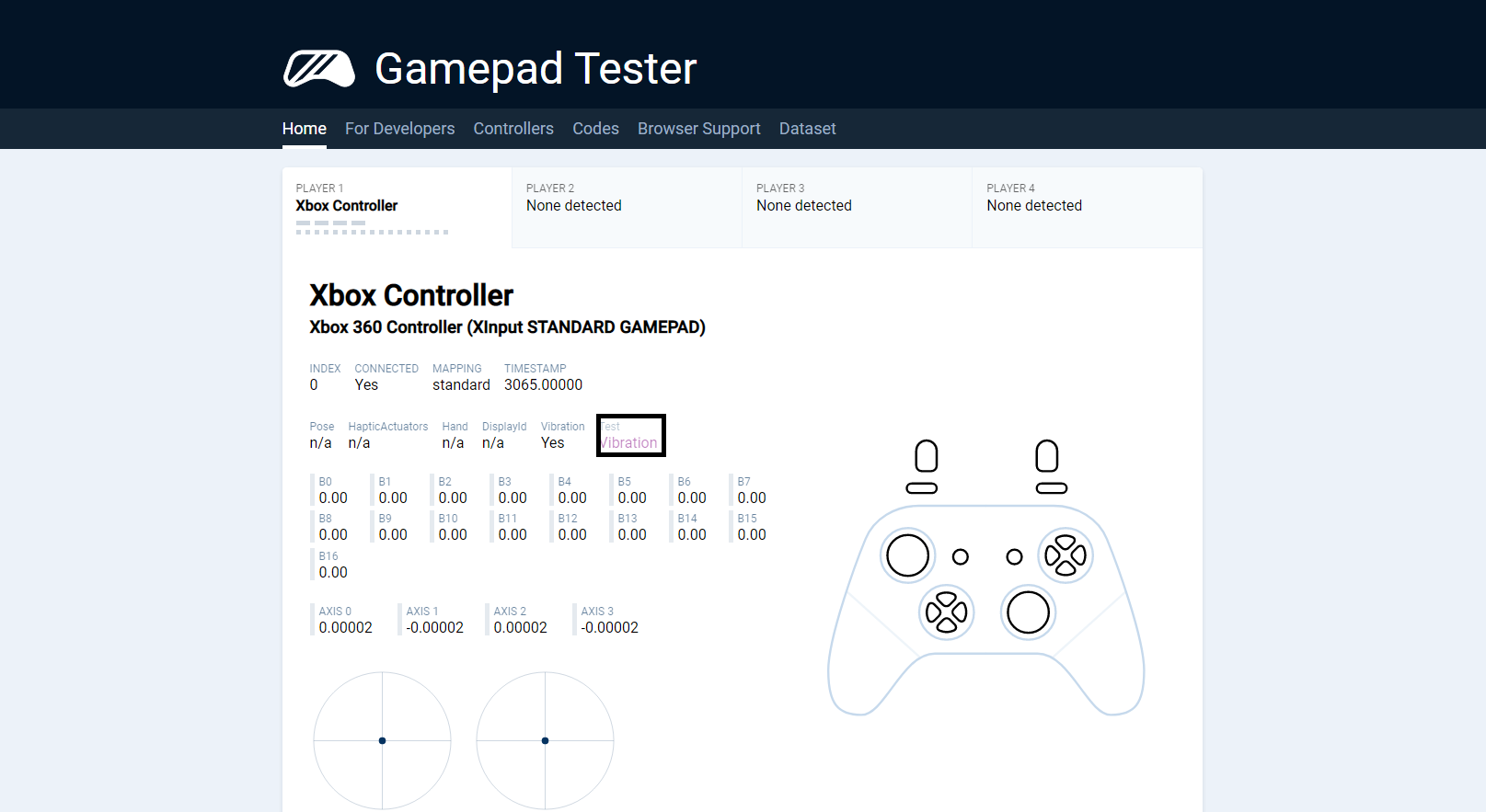This screenshot has height=812, width=1486.
Task: Click the B13 button value
Action: [632, 535]
